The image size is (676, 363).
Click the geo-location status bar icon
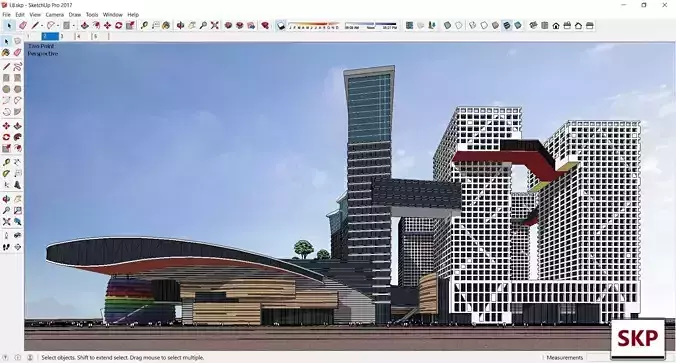[6, 357]
